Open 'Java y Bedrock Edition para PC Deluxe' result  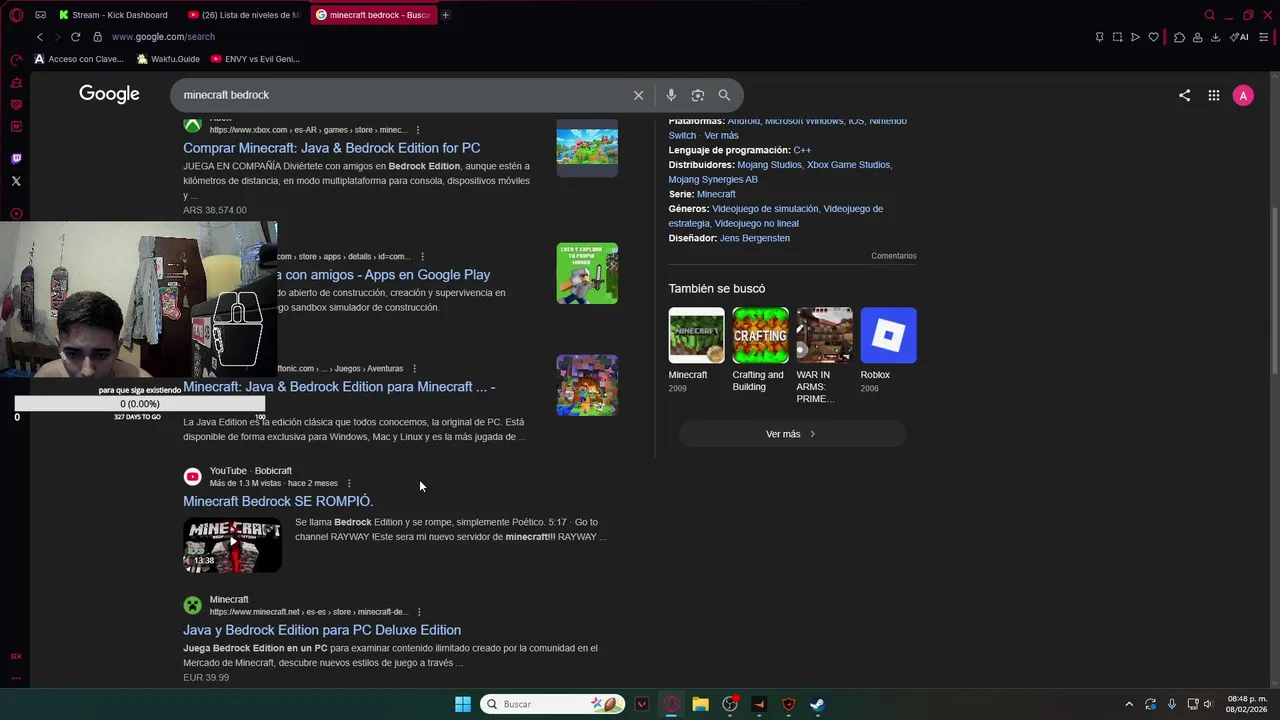coord(322,630)
